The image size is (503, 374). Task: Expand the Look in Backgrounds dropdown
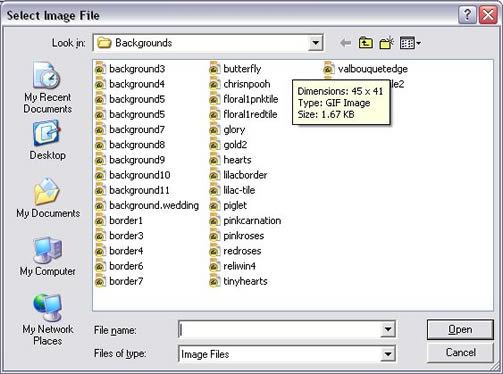coord(315,43)
